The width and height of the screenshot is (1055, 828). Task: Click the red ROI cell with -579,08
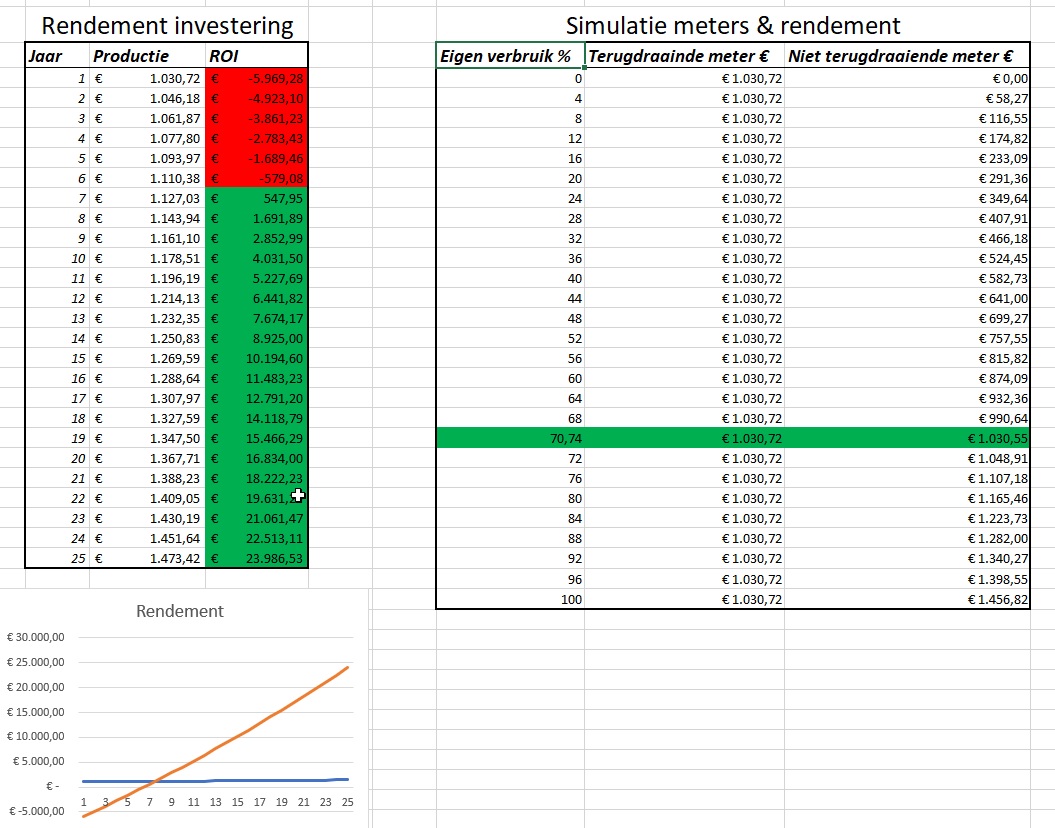click(x=257, y=178)
